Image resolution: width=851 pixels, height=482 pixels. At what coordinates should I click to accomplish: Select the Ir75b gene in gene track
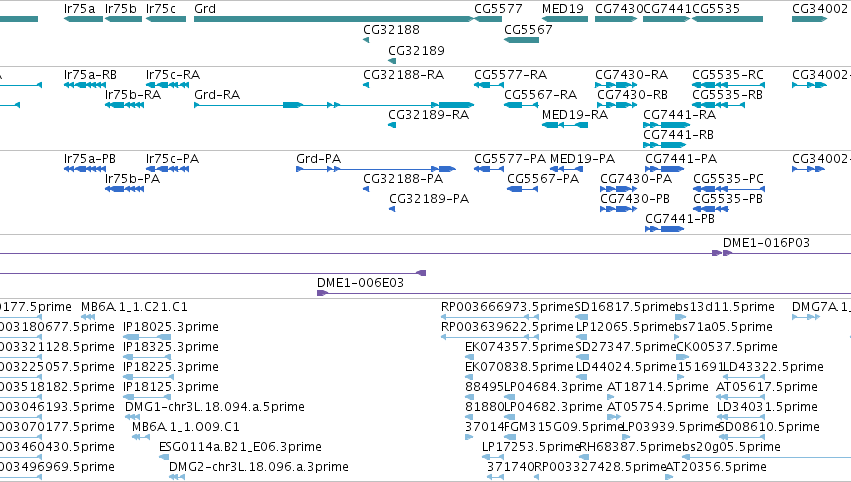tap(123, 19)
